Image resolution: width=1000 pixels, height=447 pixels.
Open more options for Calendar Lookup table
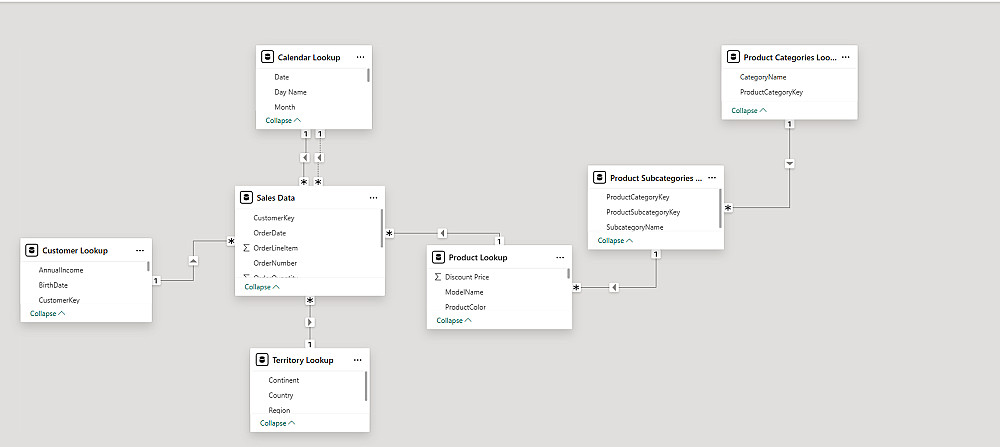[x=360, y=58]
